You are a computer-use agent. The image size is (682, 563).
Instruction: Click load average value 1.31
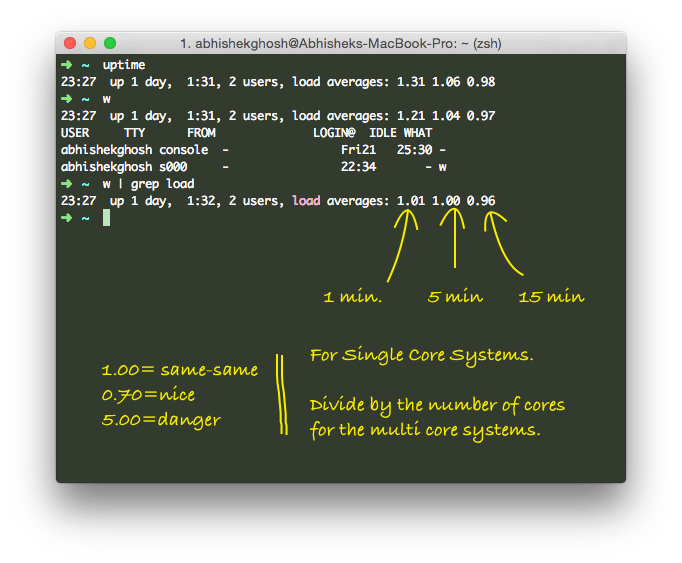(411, 82)
